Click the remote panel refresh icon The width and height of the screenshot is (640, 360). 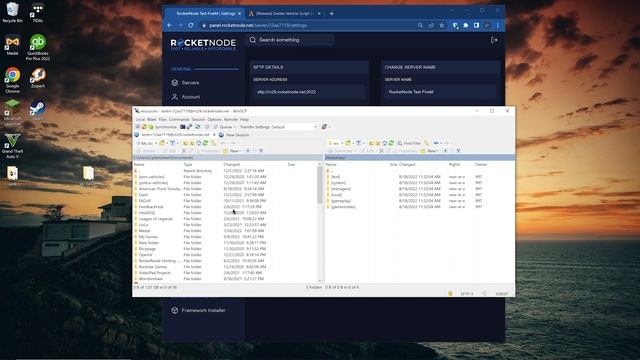click(391, 143)
